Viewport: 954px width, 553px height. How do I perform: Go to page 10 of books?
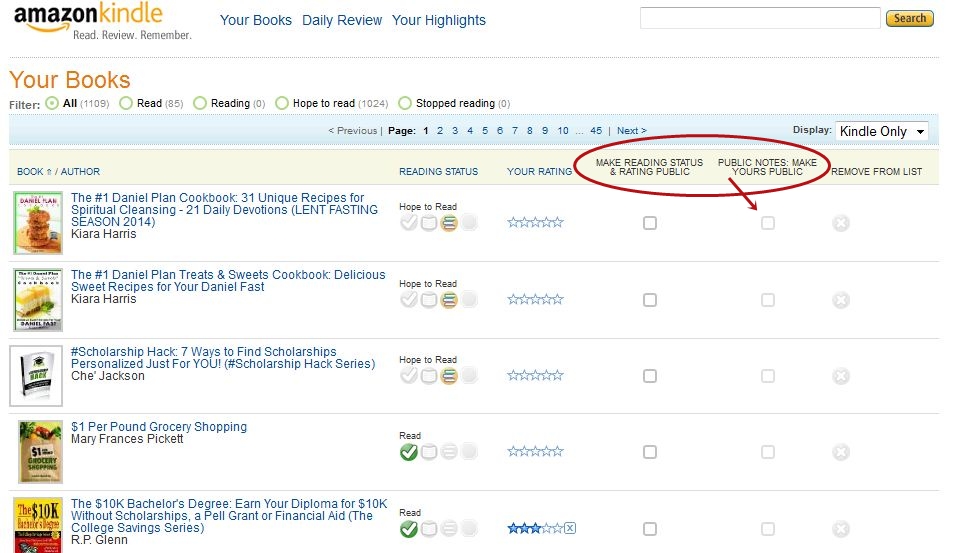(563, 131)
